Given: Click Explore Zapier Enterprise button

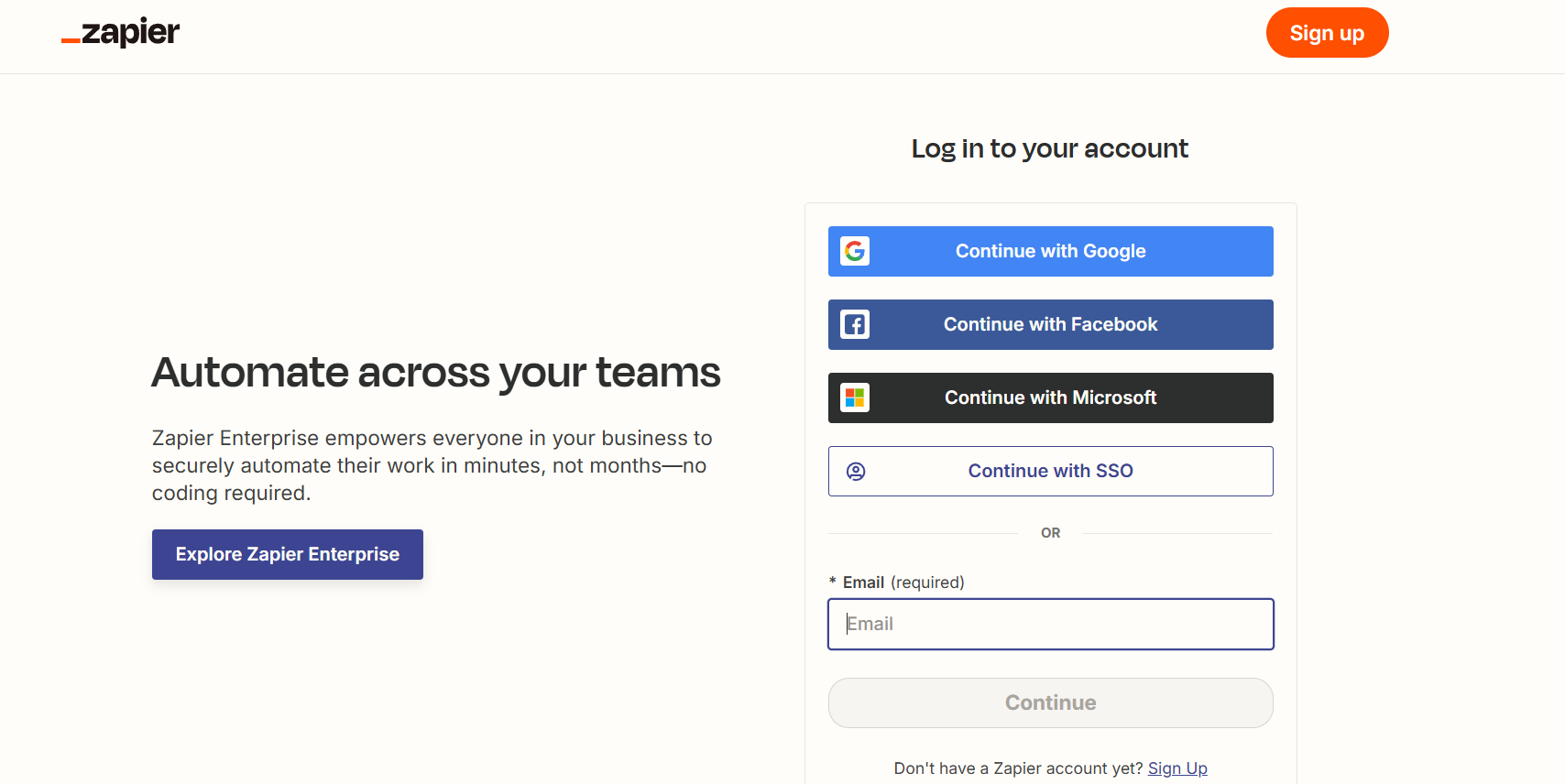Looking at the screenshot, I should 288,554.
